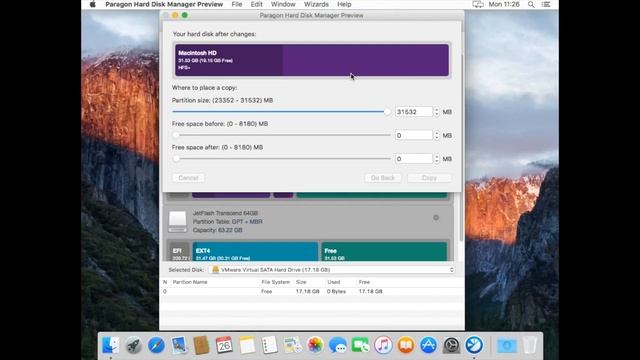This screenshot has height=360, width=640.
Task: Select the Free partition block on JetFlash
Action: pos(384,251)
